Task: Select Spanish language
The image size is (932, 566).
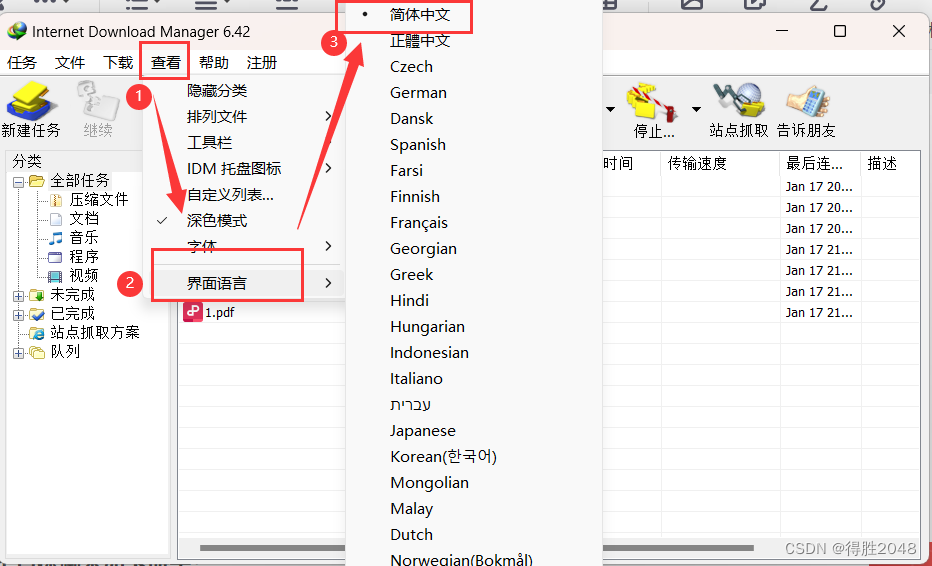Action: [x=418, y=144]
